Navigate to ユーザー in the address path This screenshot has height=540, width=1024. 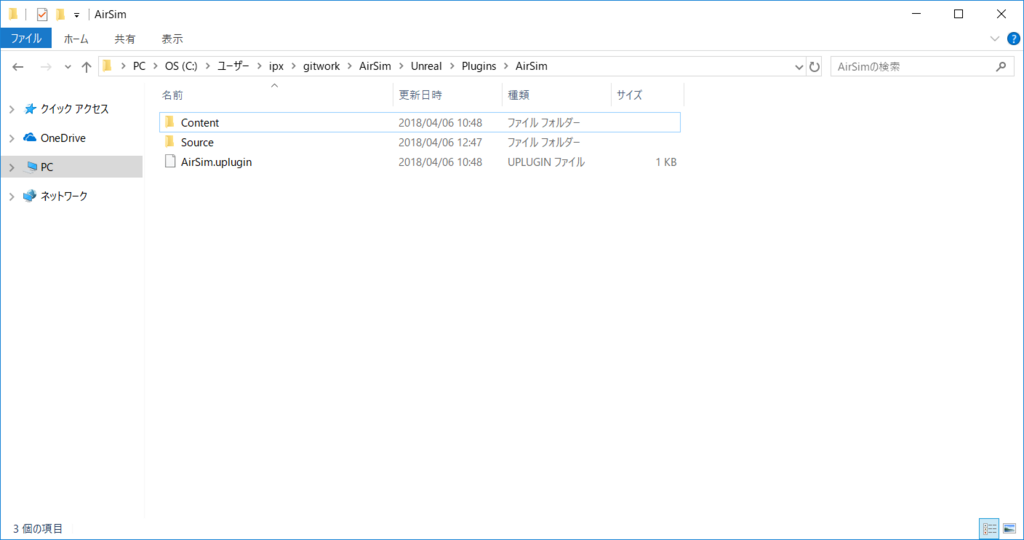click(x=233, y=66)
